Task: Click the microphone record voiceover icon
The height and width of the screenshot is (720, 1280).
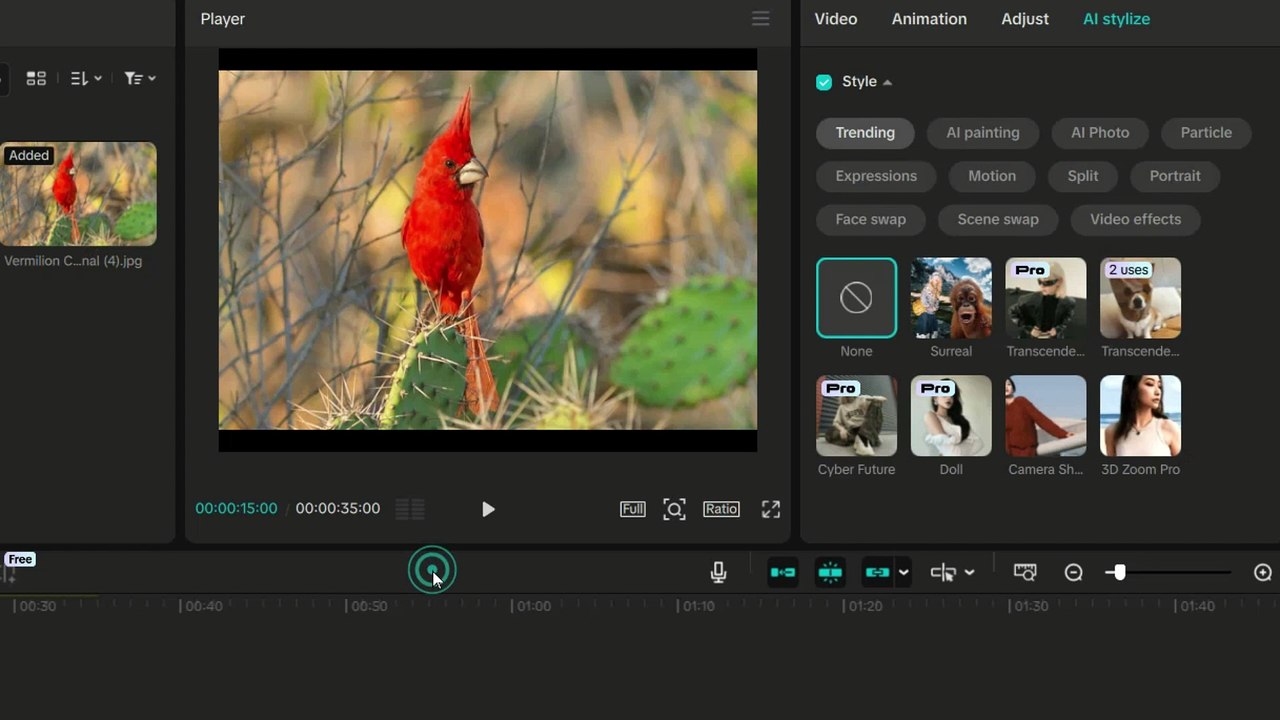Action: point(718,572)
